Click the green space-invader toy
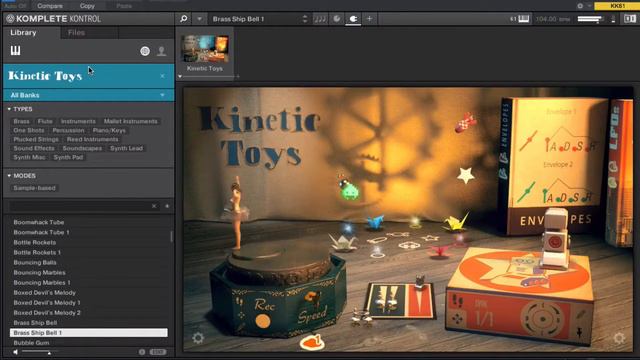The width and height of the screenshot is (640, 360). pos(349,191)
